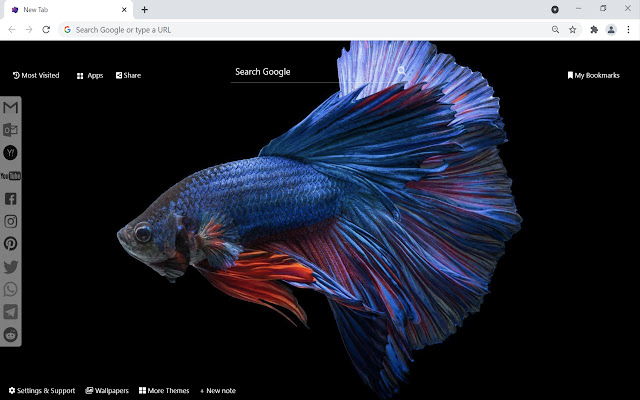Select the New Tab tab

68,10
